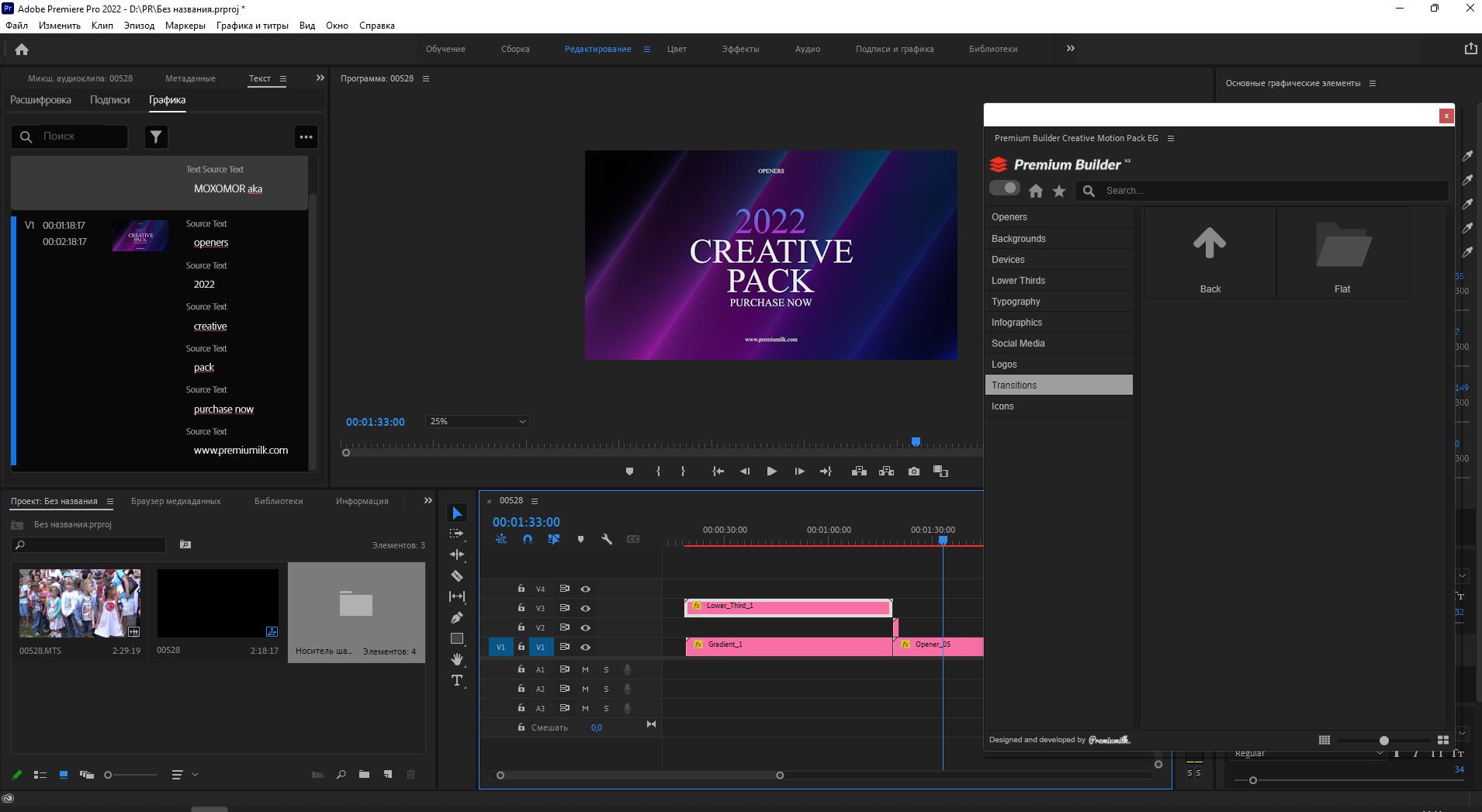Viewport: 1482px width, 812px height.
Task: Step forward one frame
Action: click(x=799, y=471)
